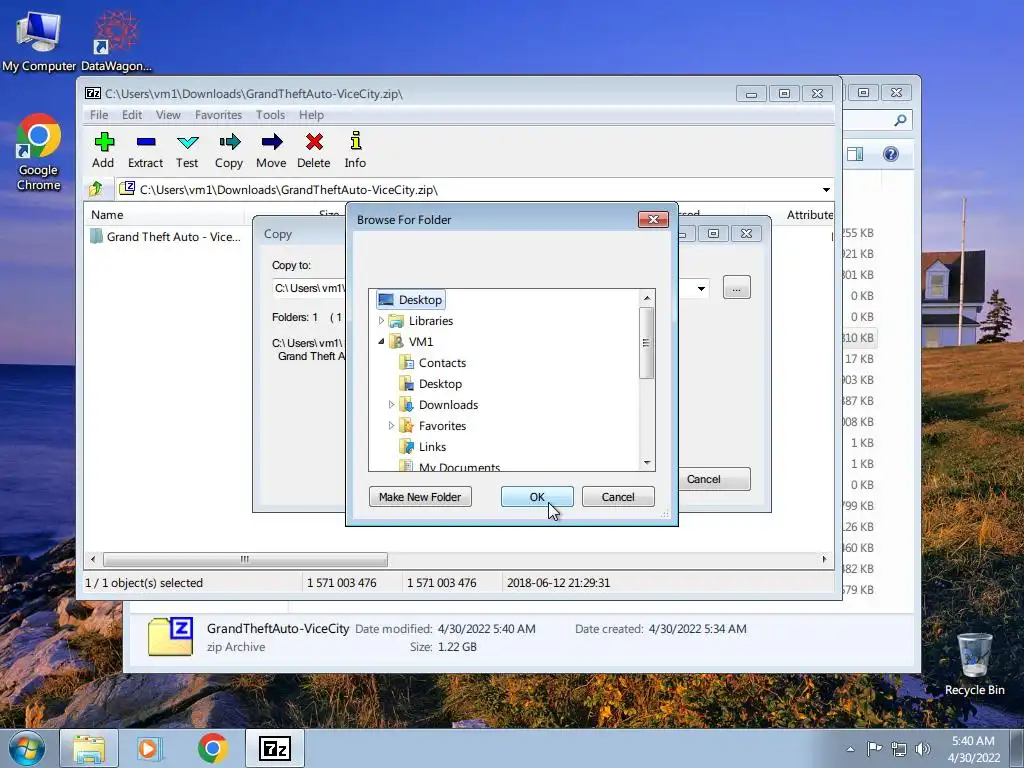Open the Copy to path dropdown
1024x768 pixels.
701,289
